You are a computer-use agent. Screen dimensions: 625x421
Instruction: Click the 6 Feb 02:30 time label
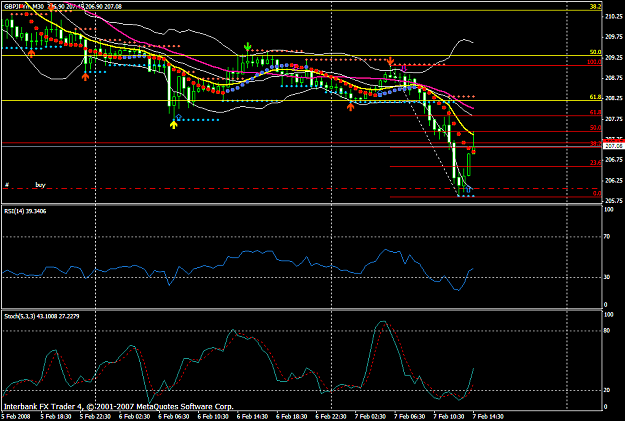tap(134, 416)
